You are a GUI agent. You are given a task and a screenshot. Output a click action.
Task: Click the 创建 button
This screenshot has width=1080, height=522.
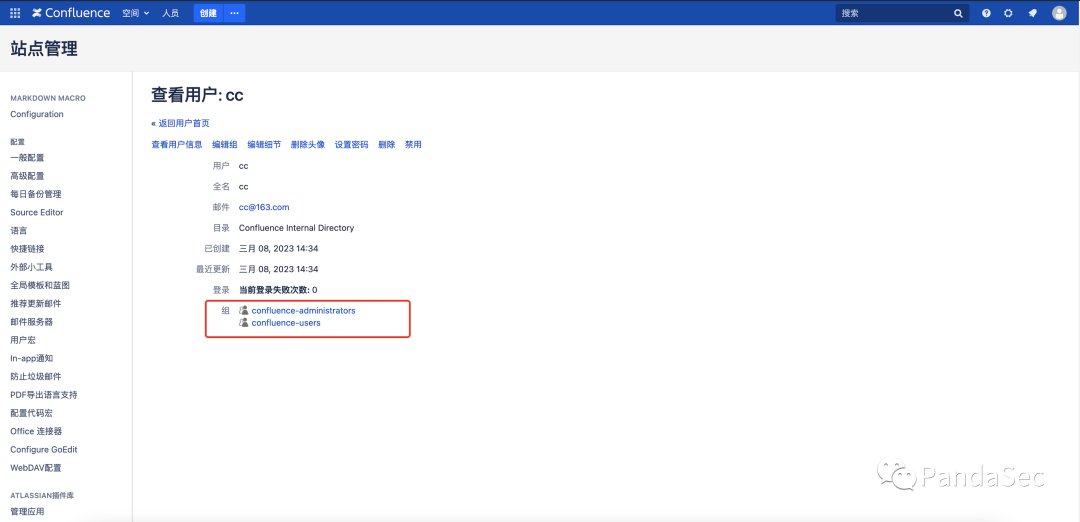click(208, 13)
